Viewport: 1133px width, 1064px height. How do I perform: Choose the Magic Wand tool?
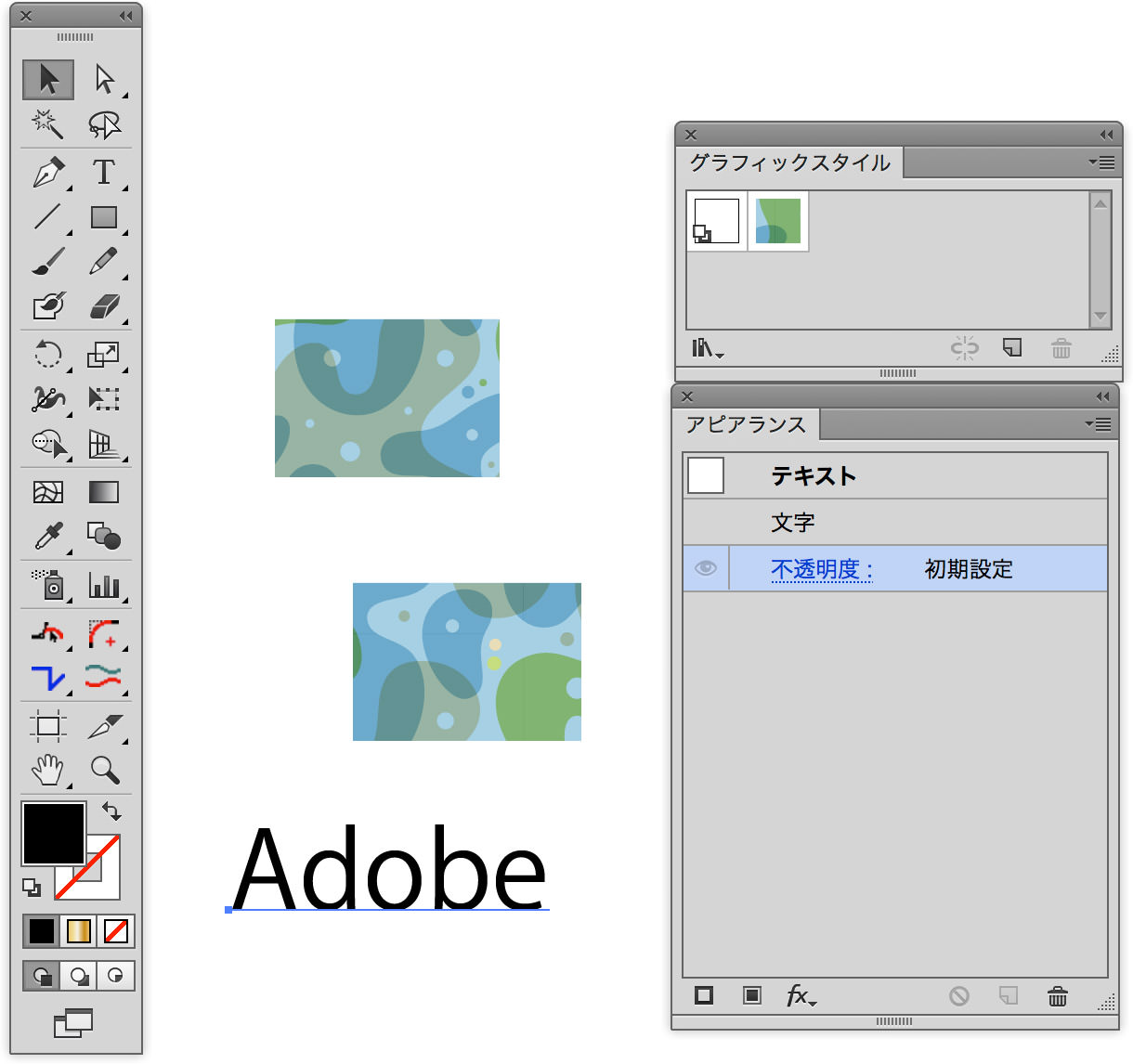(x=48, y=124)
